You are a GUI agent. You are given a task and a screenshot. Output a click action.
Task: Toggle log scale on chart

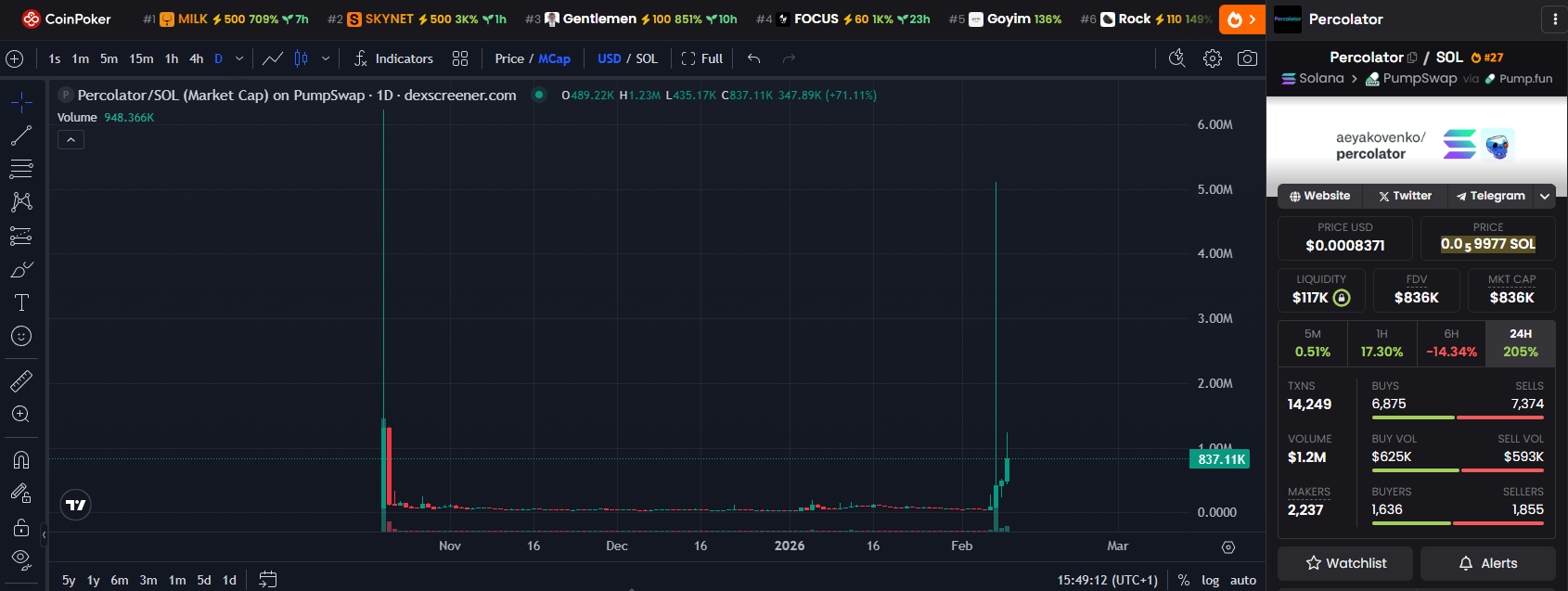(1210, 580)
